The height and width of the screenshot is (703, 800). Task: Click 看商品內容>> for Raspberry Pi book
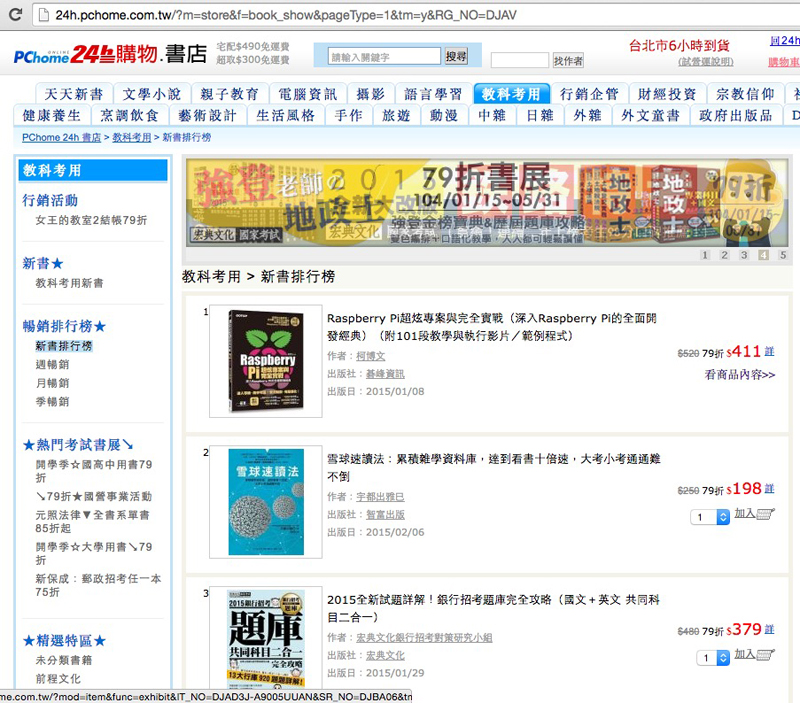pyautogui.click(x=740, y=374)
